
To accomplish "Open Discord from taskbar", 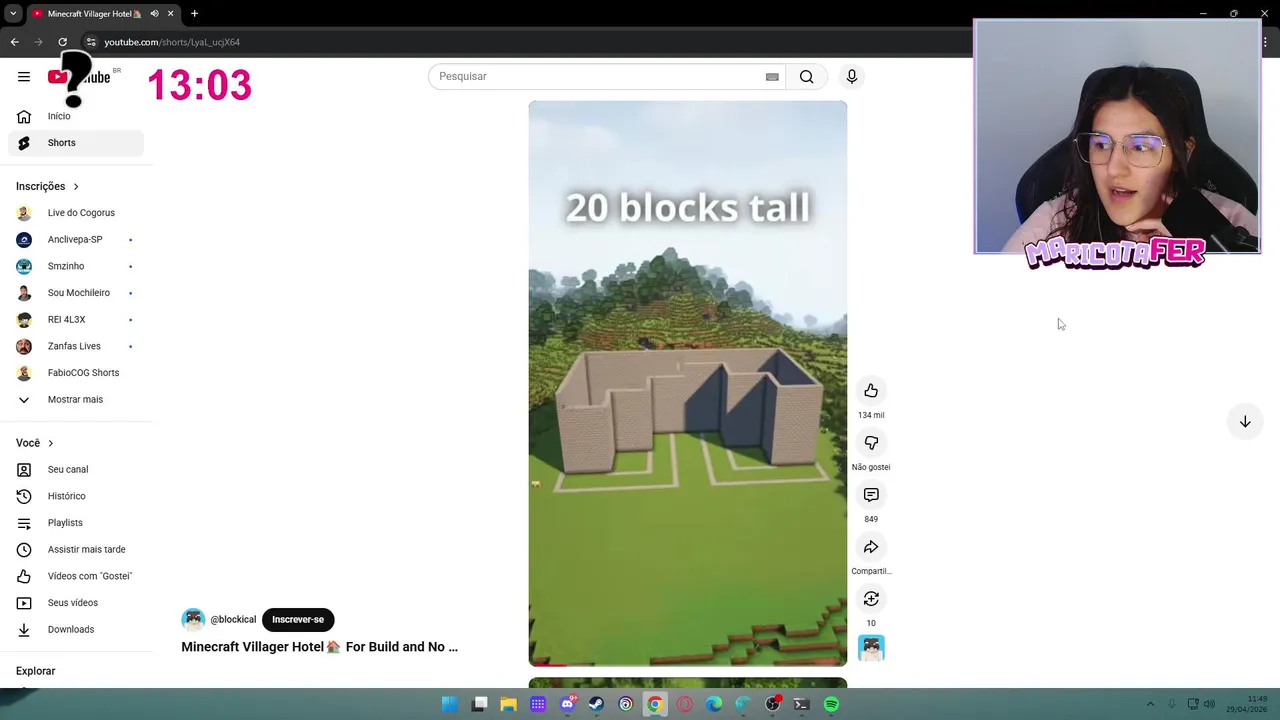I will tap(567, 704).
